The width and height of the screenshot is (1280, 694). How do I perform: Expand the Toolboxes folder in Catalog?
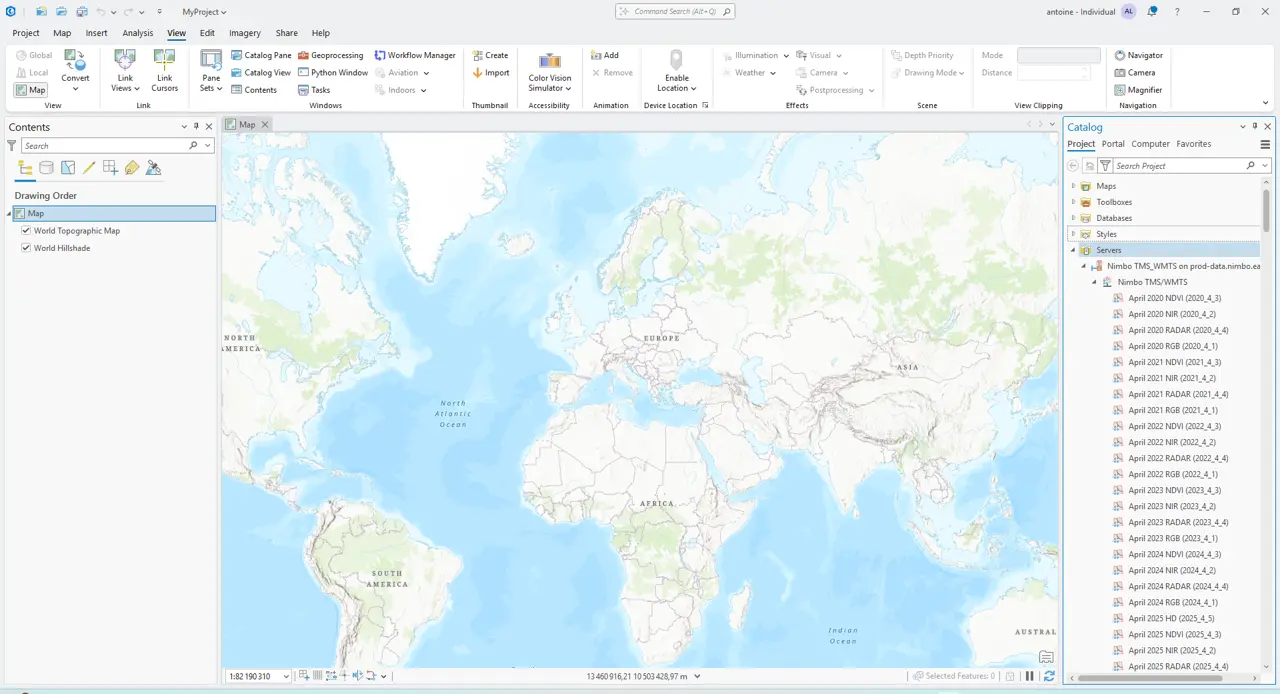pos(1073,202)
